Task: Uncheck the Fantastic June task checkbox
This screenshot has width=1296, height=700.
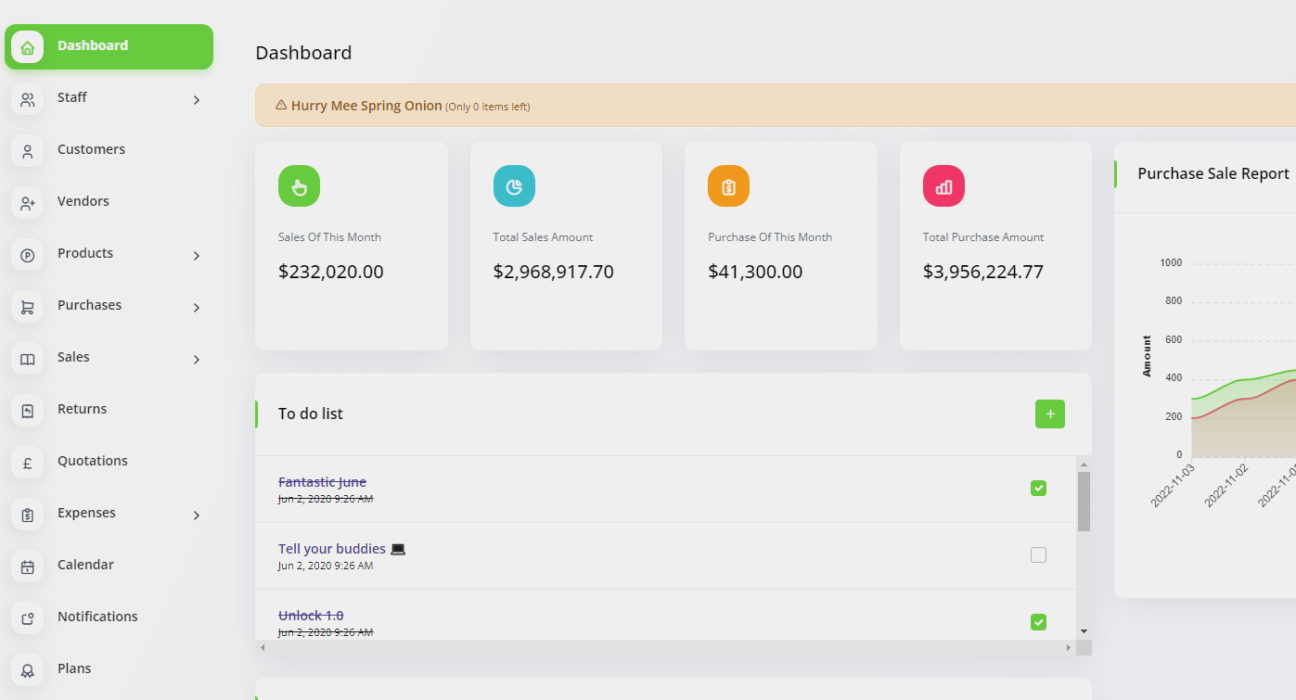Action: 1038,488
